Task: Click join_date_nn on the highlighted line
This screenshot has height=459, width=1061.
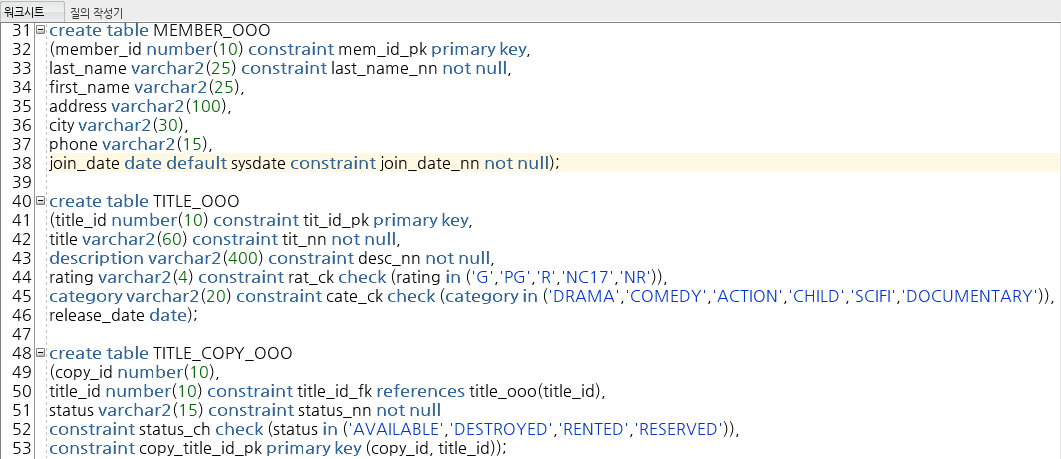Action: coord(430,163)
